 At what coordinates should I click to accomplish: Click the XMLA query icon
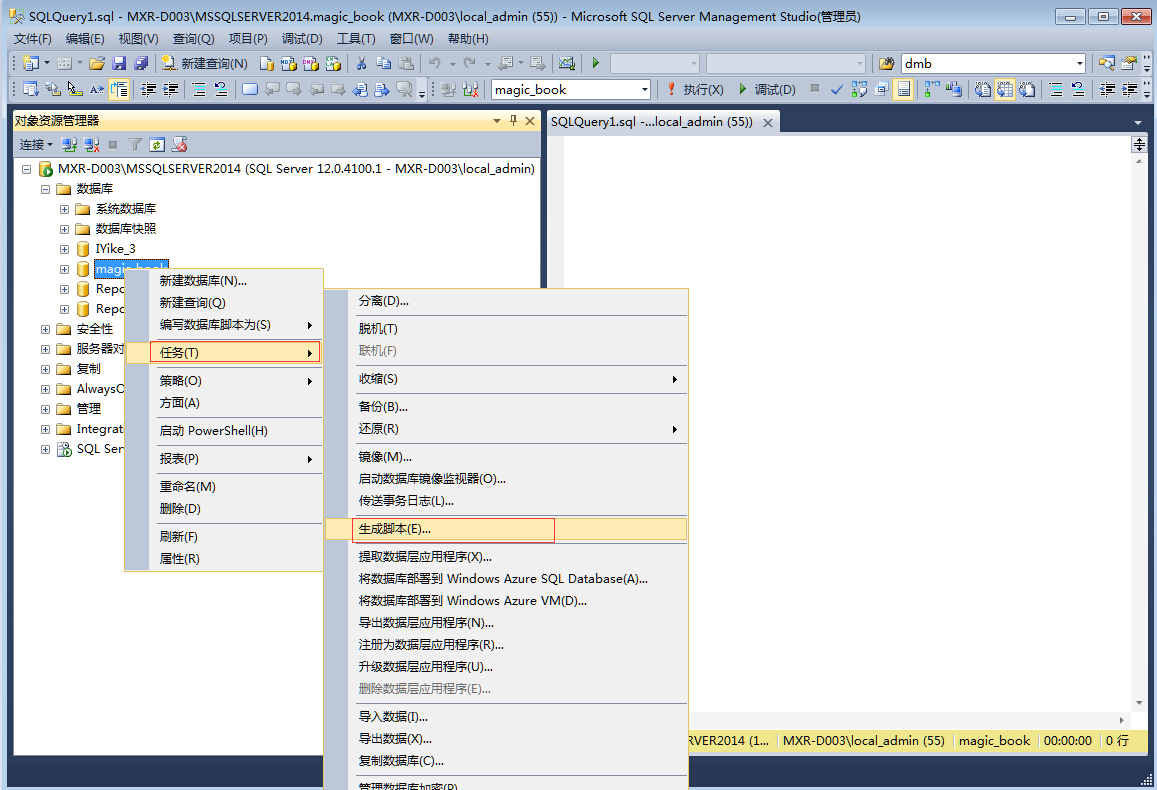[334, 63]
